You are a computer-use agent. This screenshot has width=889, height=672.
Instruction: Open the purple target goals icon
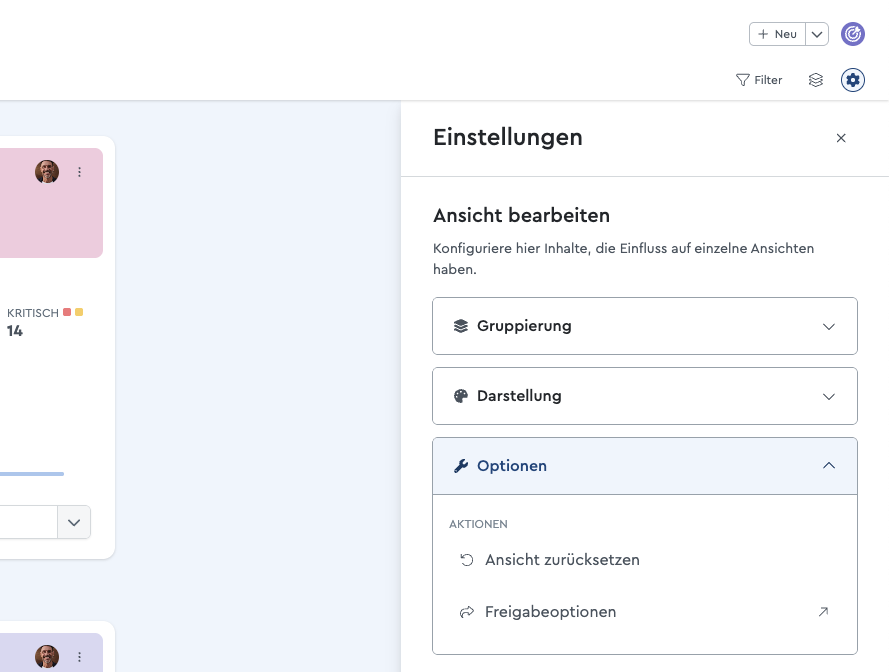[852, 34]
